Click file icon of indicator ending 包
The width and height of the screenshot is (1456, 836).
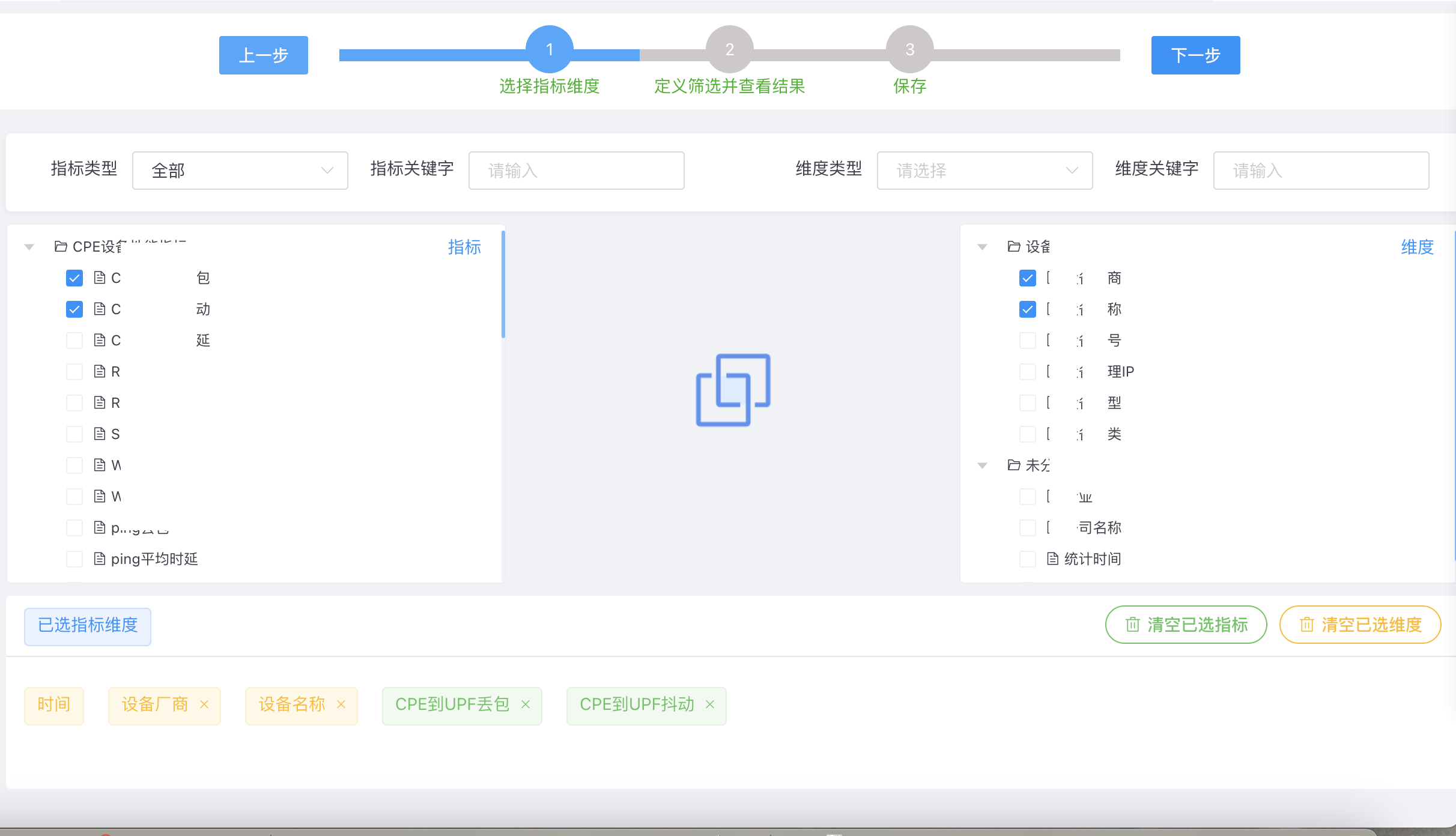coord(100,277)
